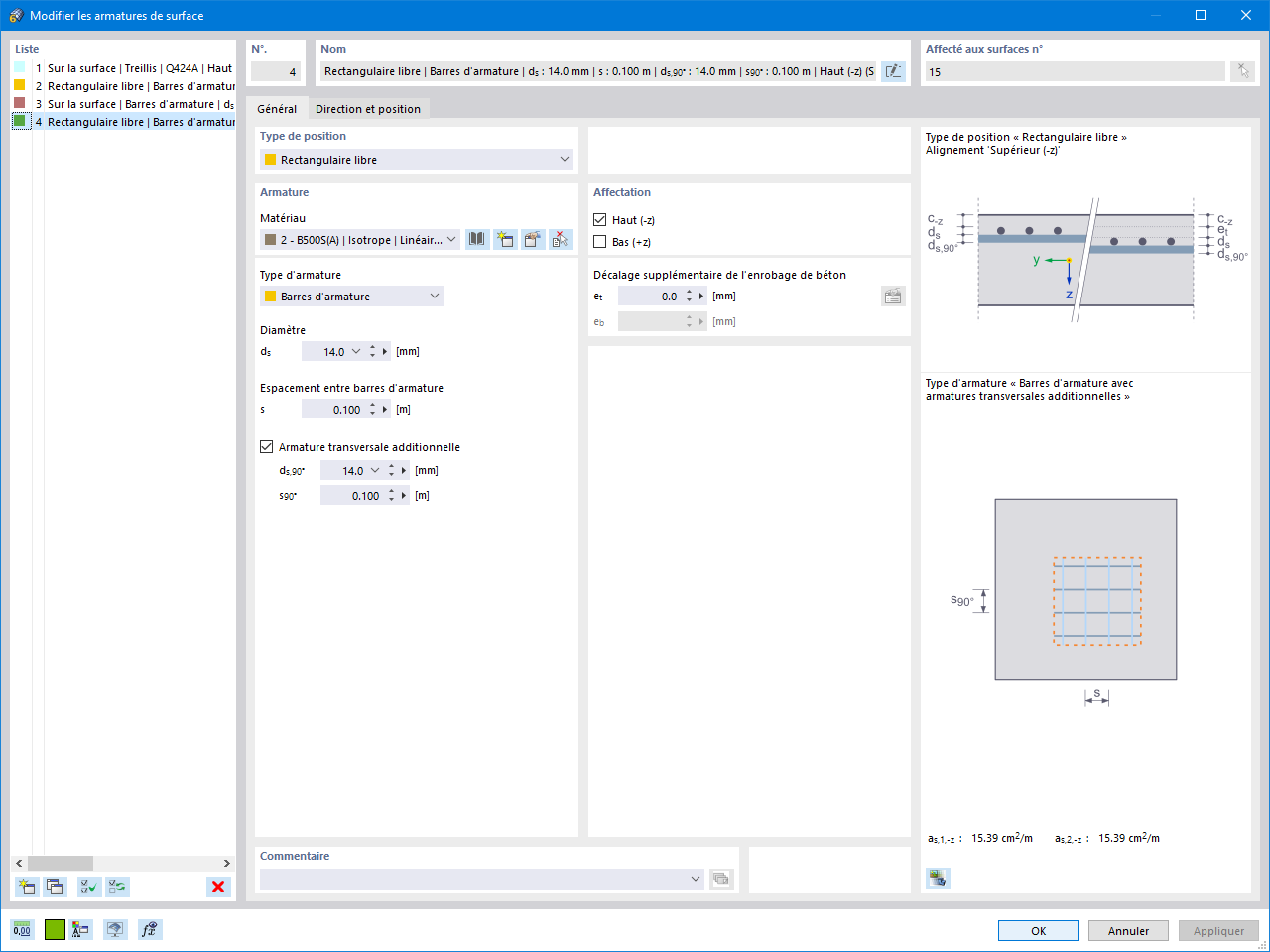This screenshot has height=952, width=1270.
Task: Create a new surface reinforcement in the list
Action: [27, 887]
